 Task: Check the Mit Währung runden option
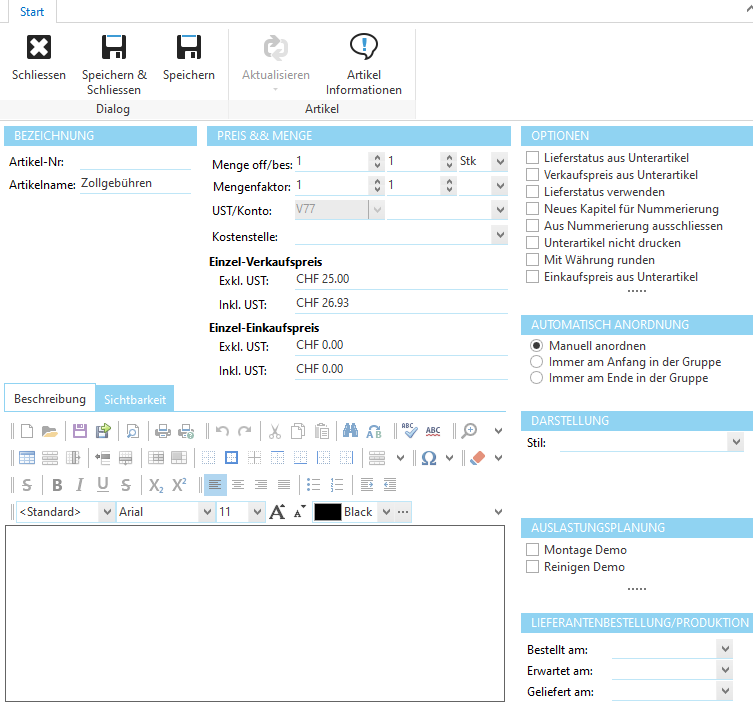pyautogui.click(x=533, y=260)
